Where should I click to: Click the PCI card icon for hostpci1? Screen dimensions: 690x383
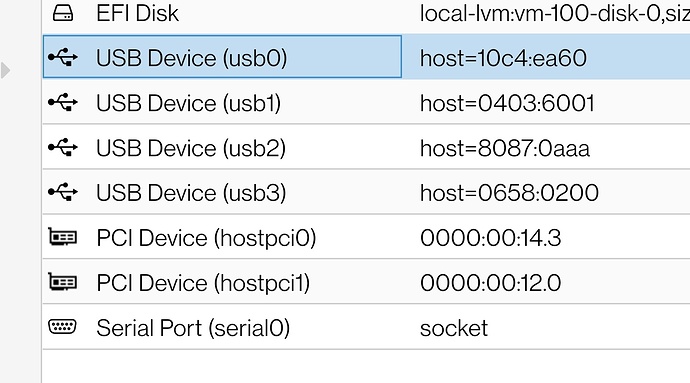pyautogui.click(x=62, y=282)
